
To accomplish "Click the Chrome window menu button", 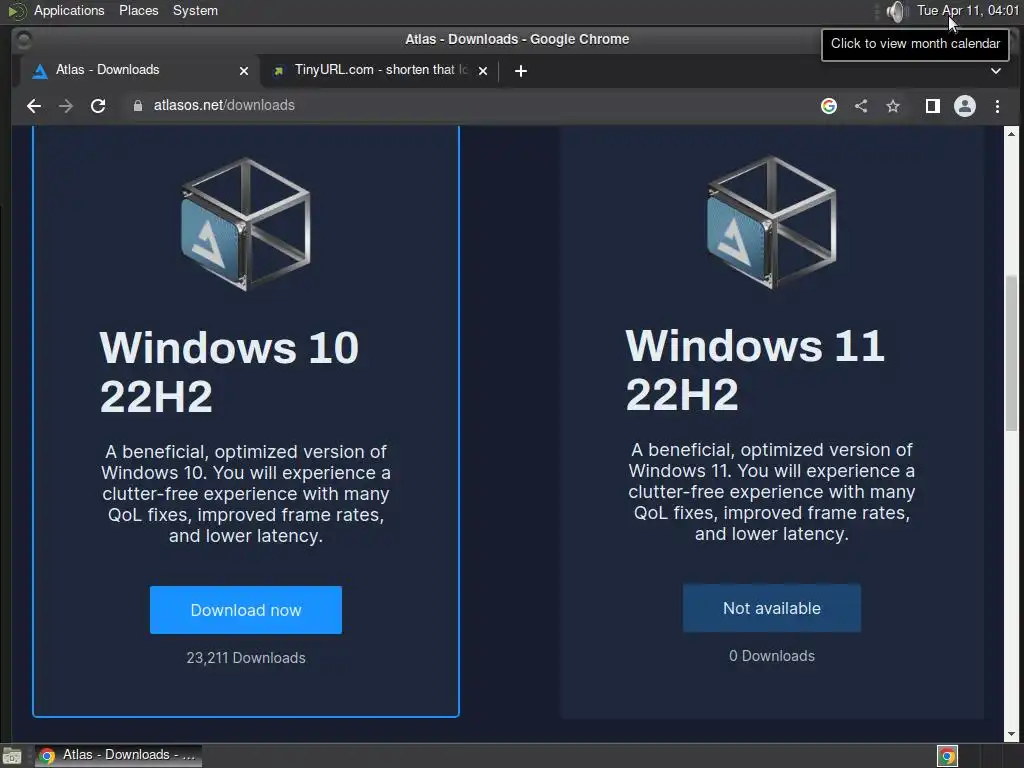I will 24,40.
